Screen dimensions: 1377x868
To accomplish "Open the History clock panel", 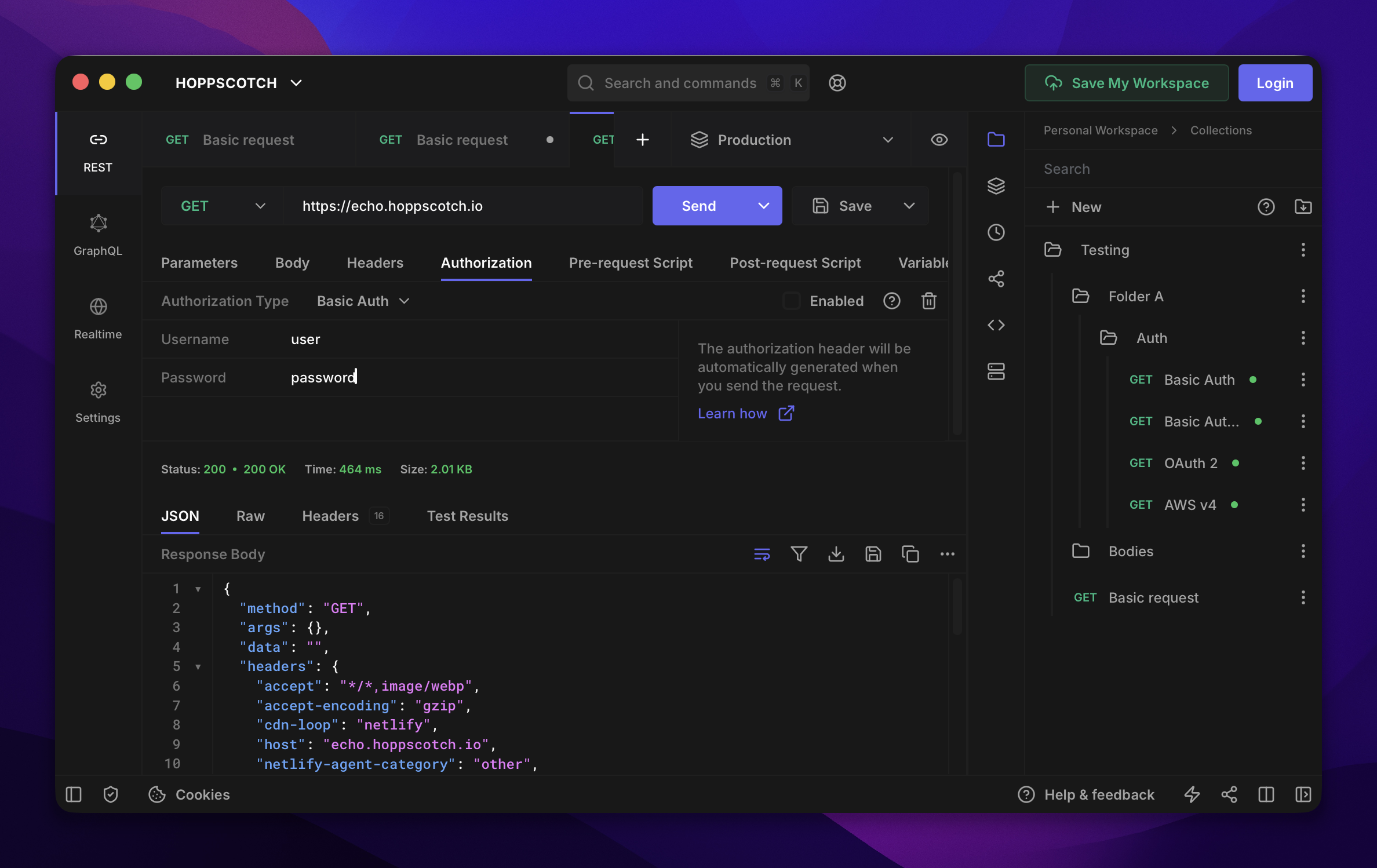I will 996,232.
